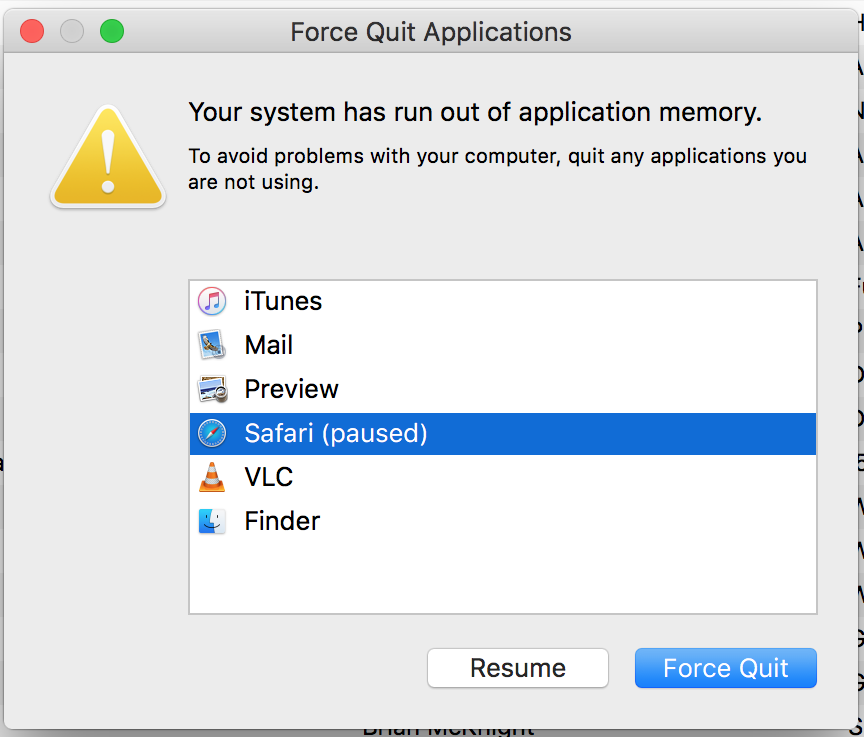Screen dimensions: 864x737
Task: Select VLC in the application list
Action: pyautogui.click(x=503, y=478)
